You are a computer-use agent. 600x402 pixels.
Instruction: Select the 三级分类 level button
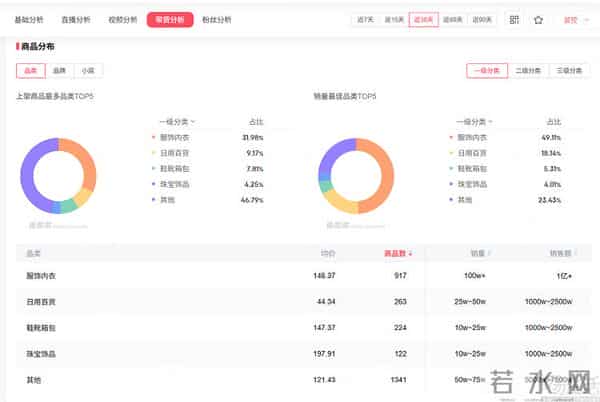(569, 71)
